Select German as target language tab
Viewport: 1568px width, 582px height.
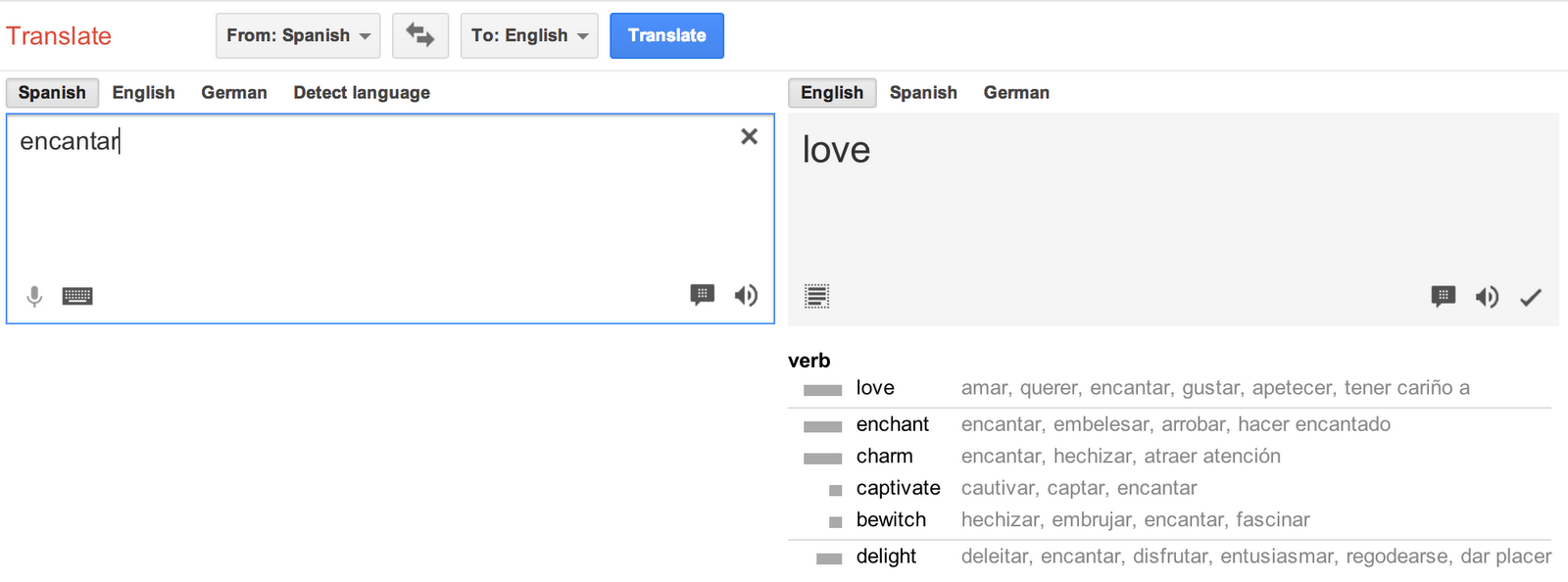click(1016, 93)
